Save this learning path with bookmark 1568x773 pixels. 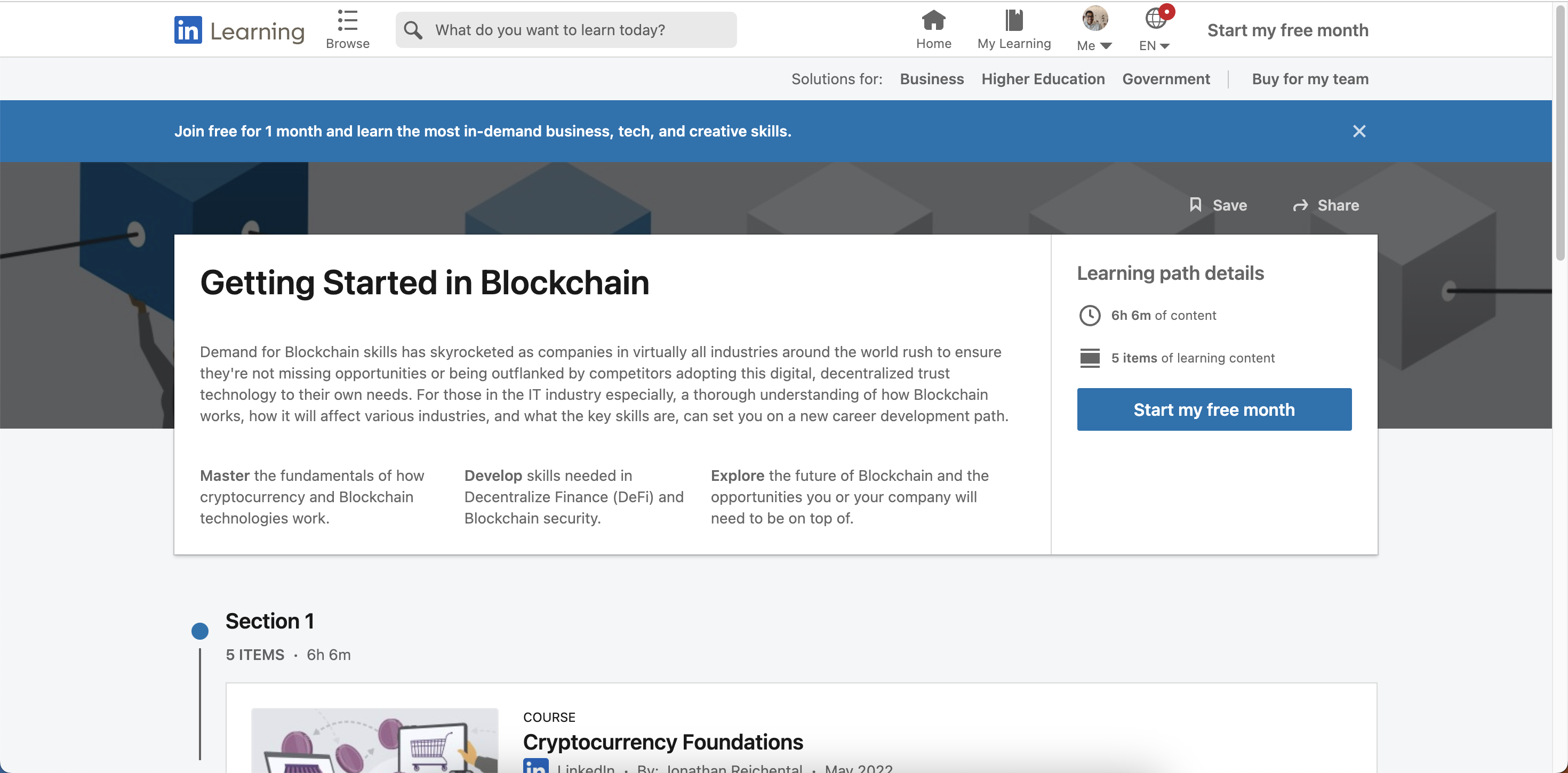(1218, 205)
